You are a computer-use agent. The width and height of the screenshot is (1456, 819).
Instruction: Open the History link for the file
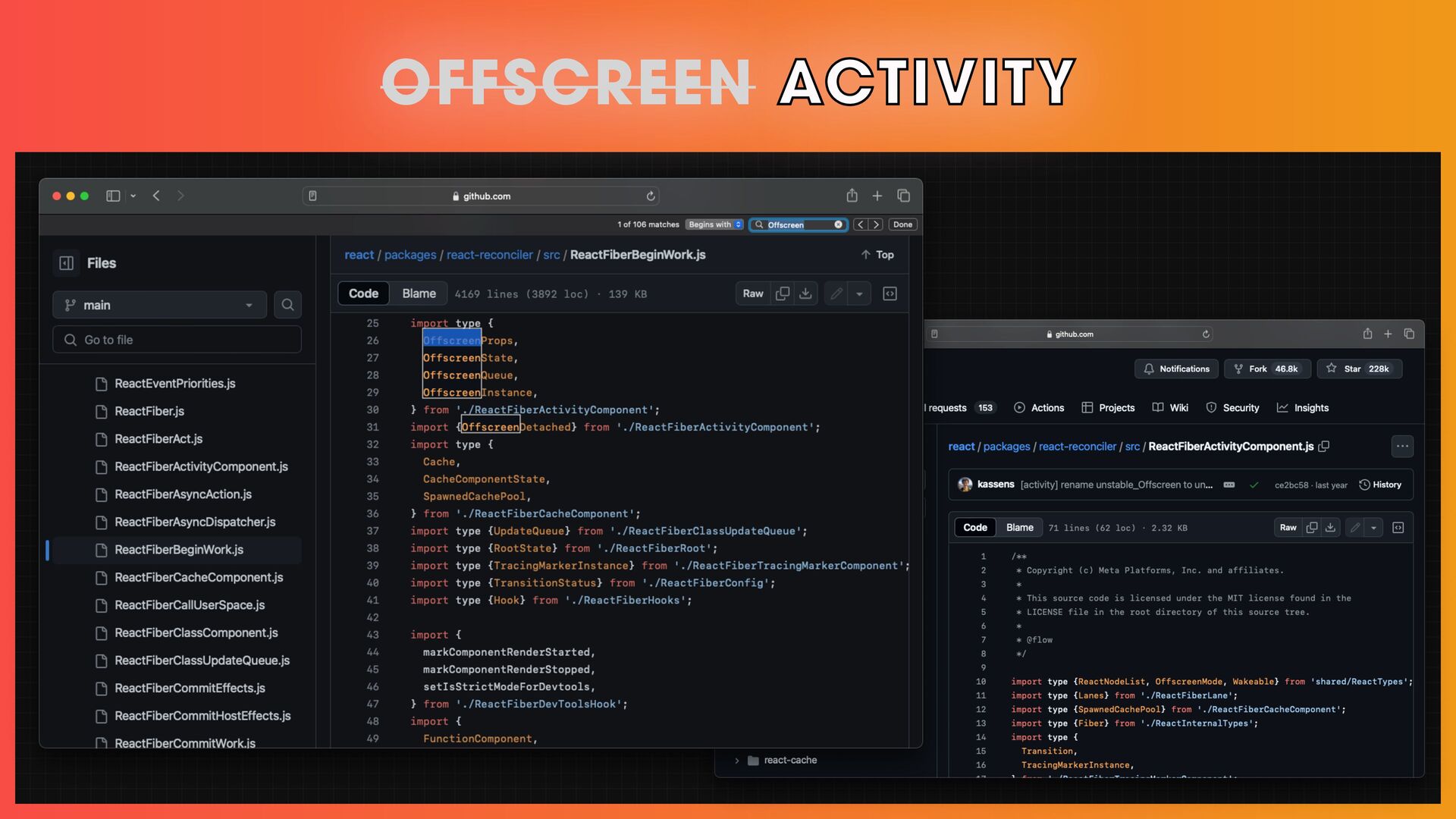[x=1380, y=485]
